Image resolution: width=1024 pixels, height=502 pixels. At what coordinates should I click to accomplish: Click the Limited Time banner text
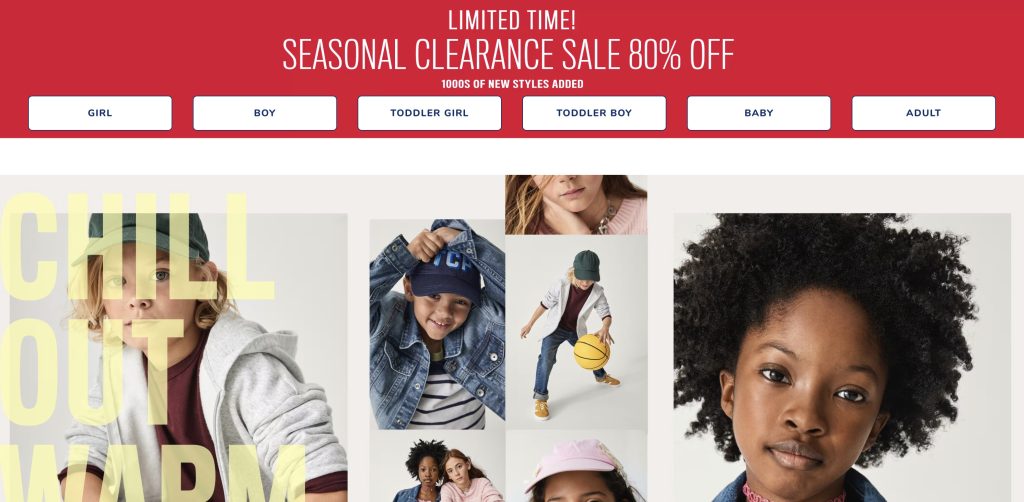coord(511,20)
